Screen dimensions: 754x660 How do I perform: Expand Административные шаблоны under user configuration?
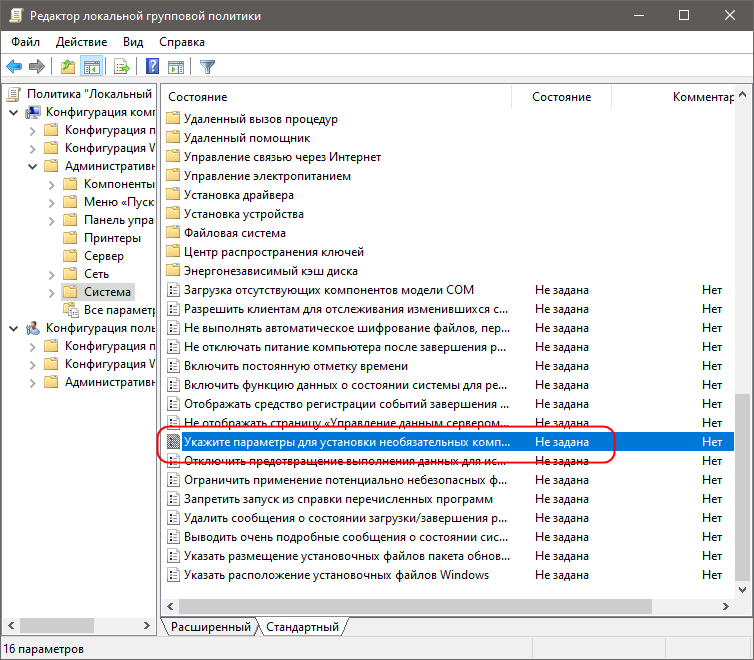coord(33,383)
